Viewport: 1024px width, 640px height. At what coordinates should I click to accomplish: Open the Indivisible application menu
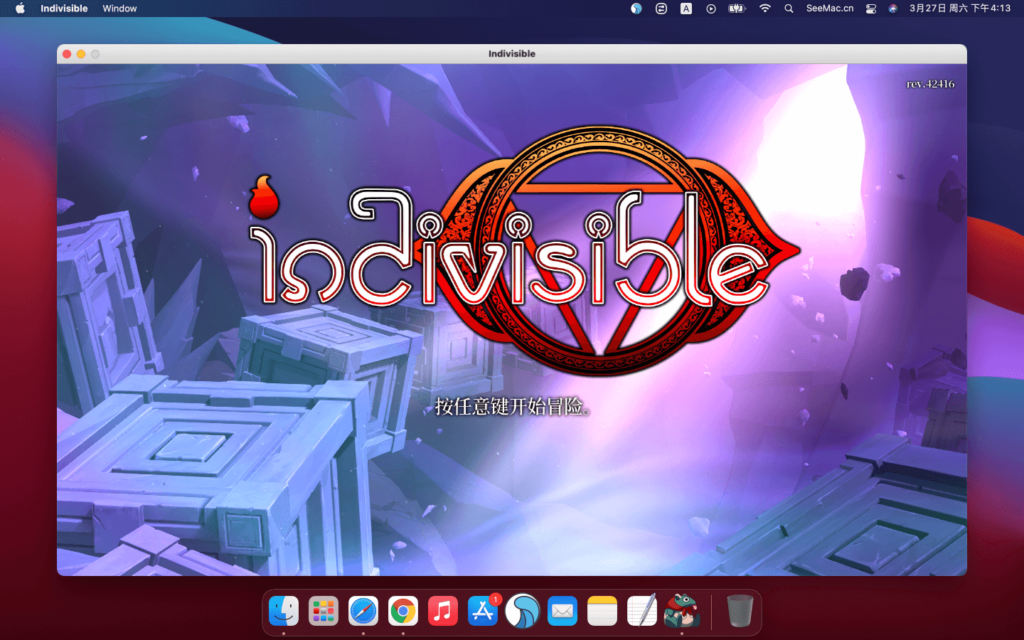pos(64,8)
